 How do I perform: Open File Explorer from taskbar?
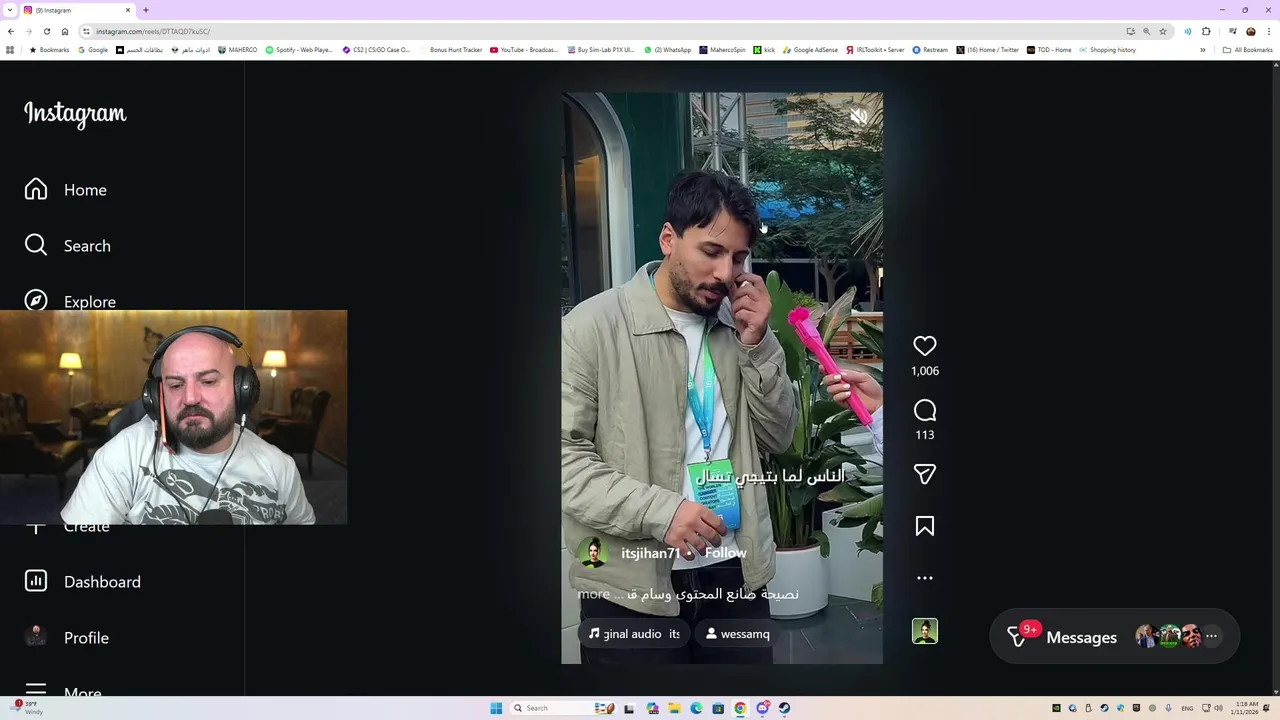(674, 708)
